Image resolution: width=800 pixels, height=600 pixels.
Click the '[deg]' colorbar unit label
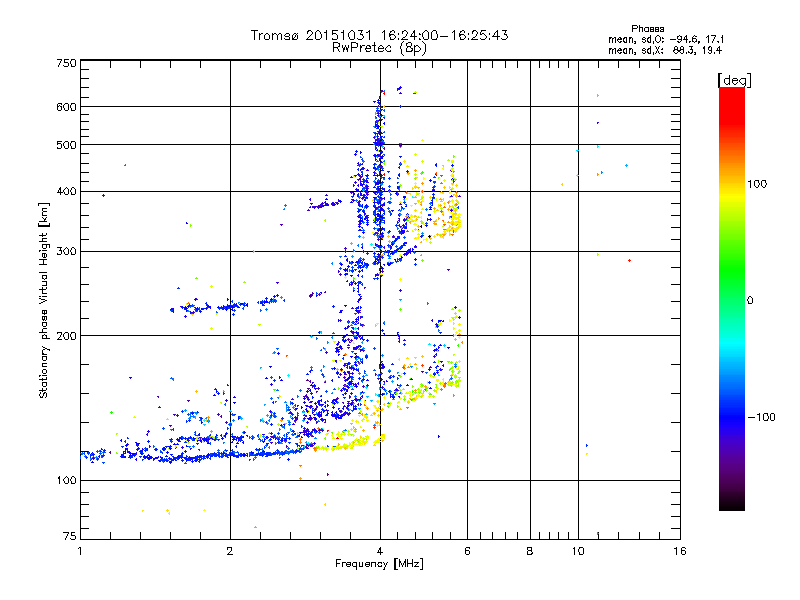pos(734,80)
